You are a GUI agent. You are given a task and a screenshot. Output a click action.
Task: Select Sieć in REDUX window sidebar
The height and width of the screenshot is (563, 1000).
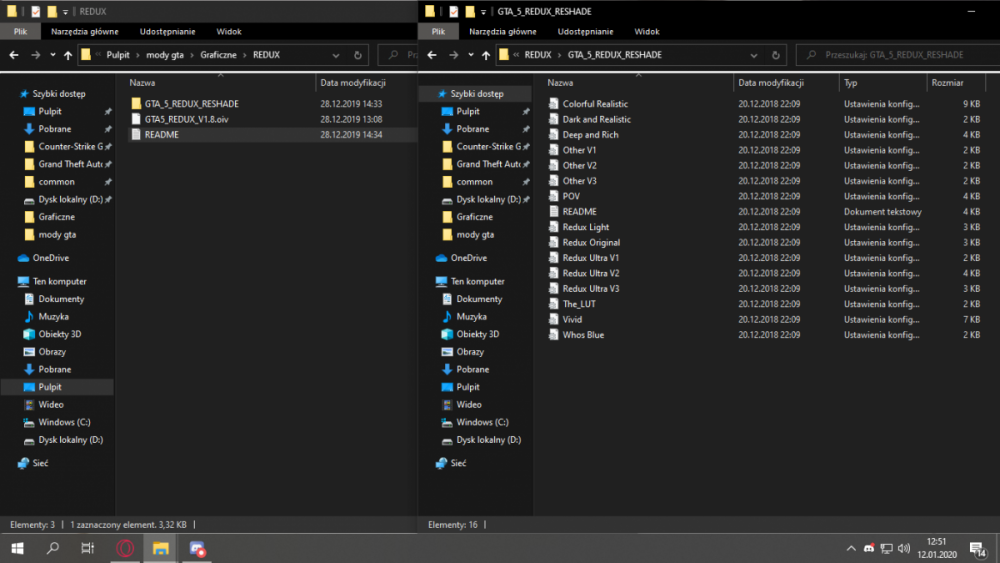point(40,464)
